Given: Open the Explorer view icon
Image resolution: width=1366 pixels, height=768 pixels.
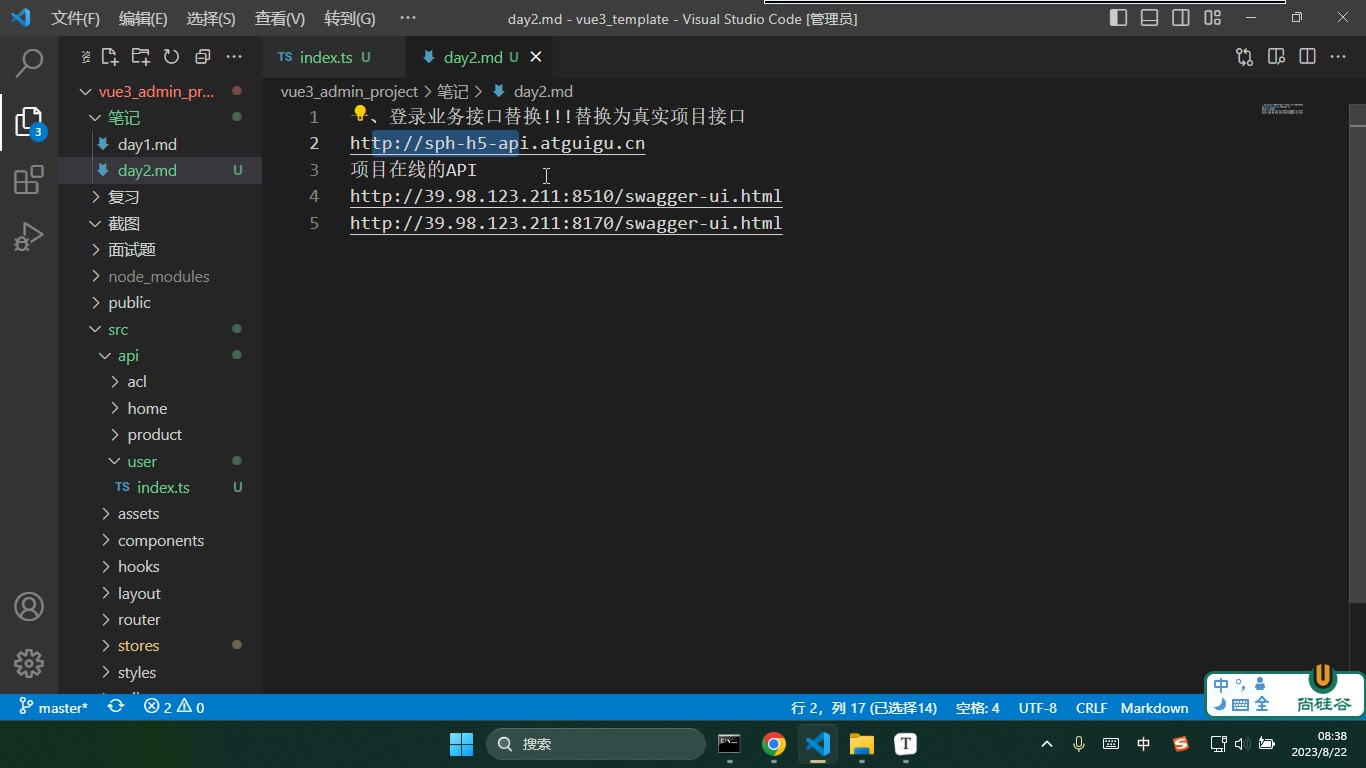Looking at the screenshot, I should coord(29,122).
